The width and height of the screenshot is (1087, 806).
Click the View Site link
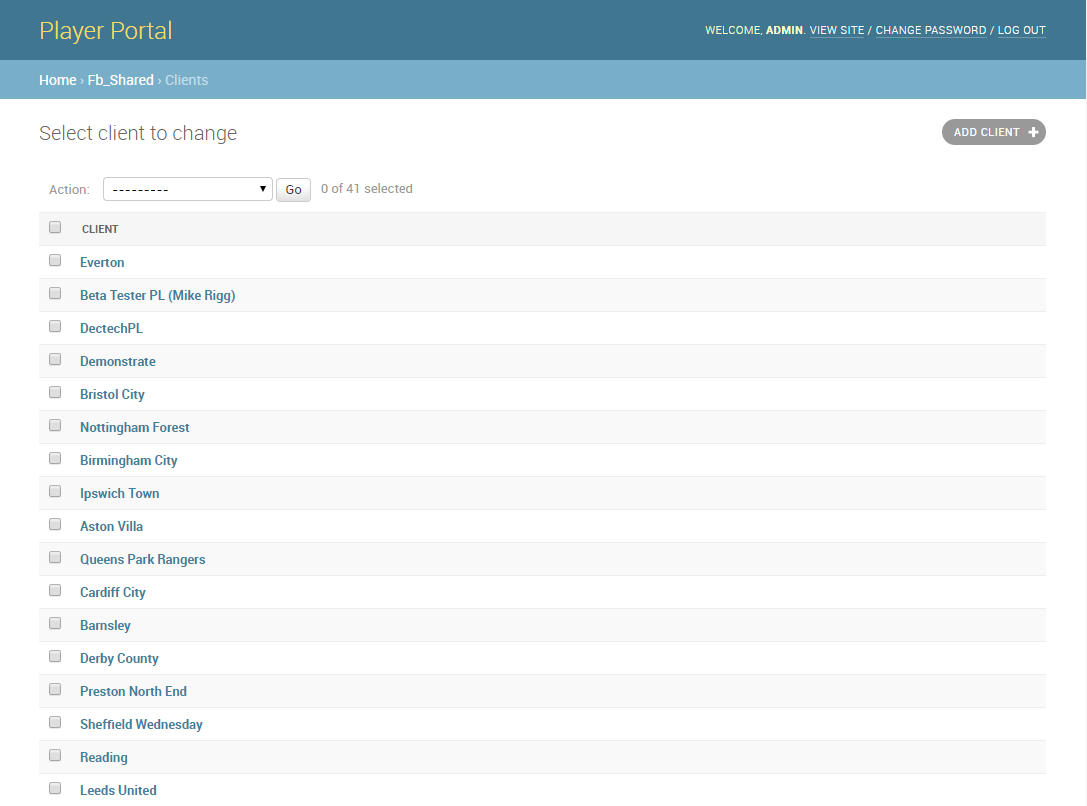coord(837,30)
